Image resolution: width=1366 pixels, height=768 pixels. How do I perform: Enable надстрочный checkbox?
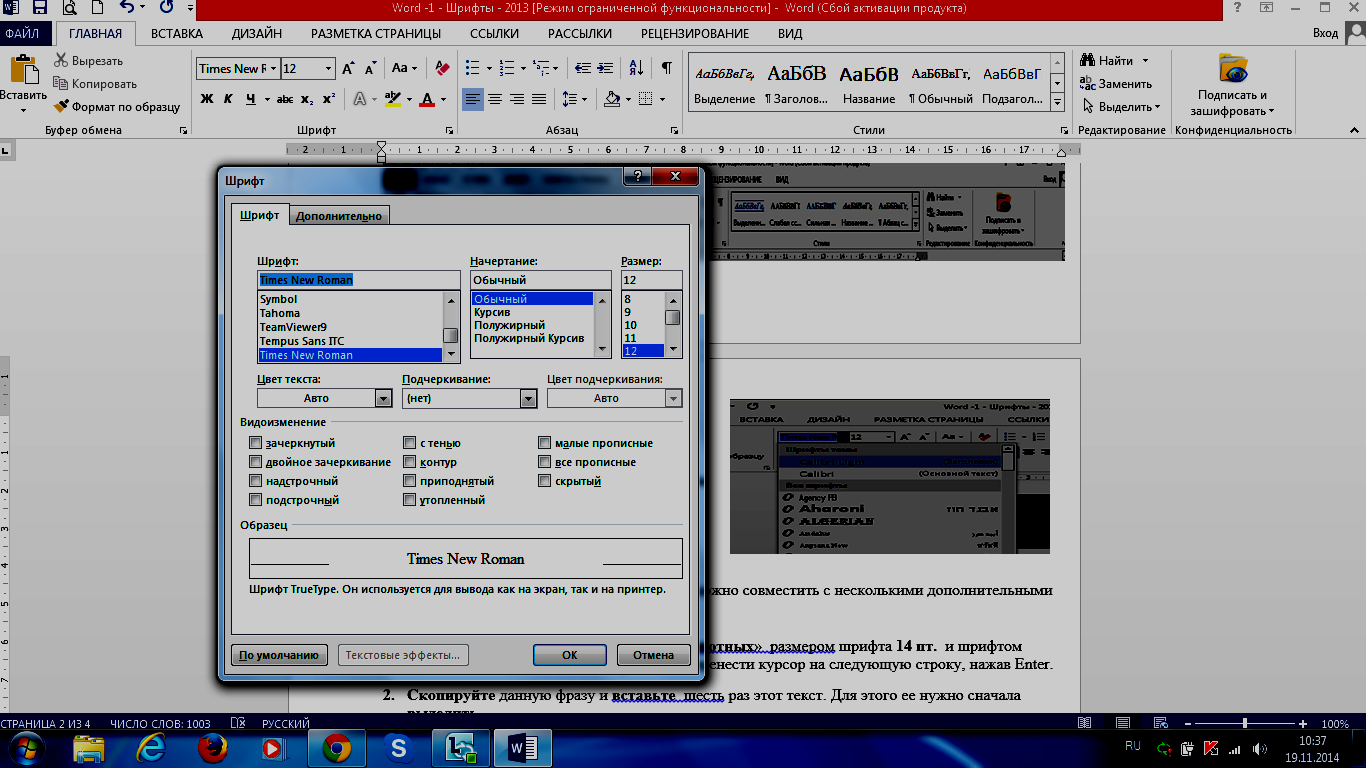point(256,481)
